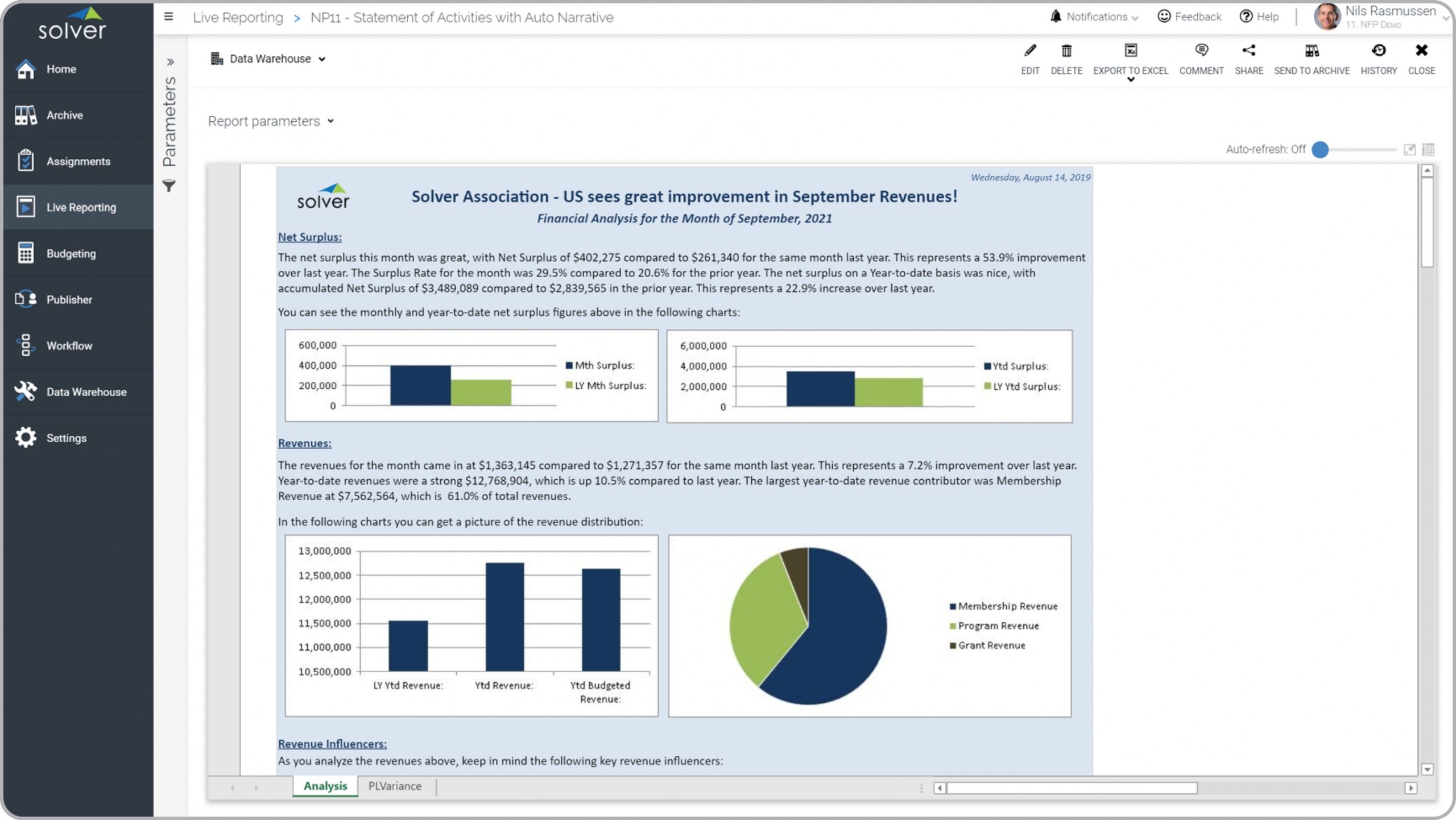Screen dimensions: 1456x820
Task: Toggle the Auto-refresh switch
Action: 1320,150
